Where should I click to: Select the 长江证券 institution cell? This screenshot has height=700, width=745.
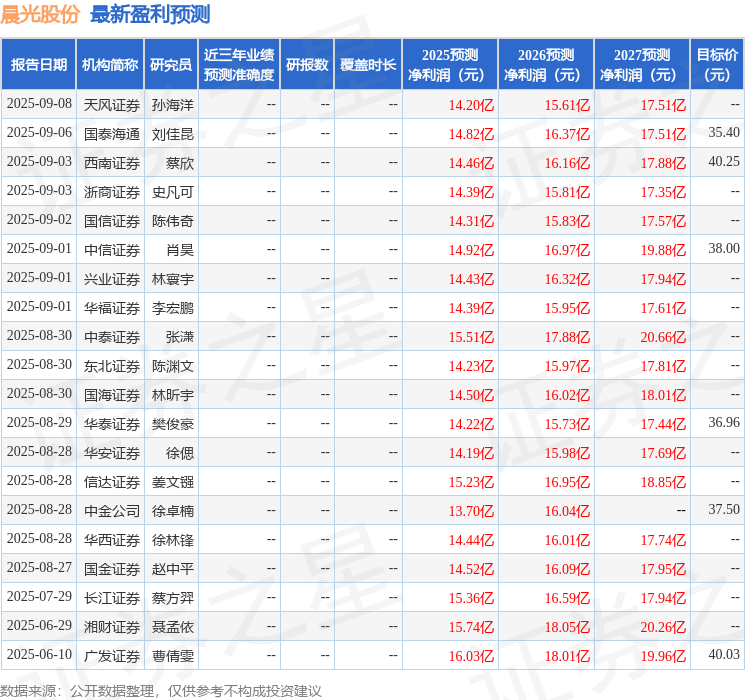point(112,598)
